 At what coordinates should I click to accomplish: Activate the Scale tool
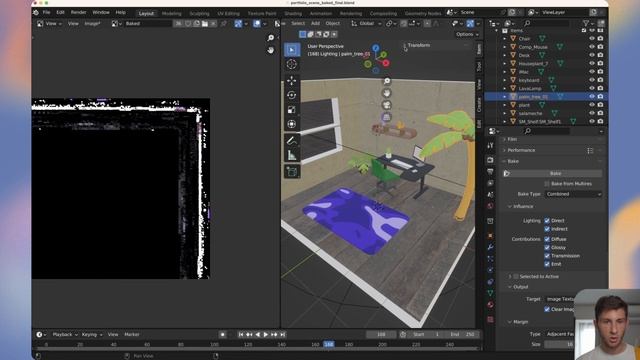tap(292, 110)
